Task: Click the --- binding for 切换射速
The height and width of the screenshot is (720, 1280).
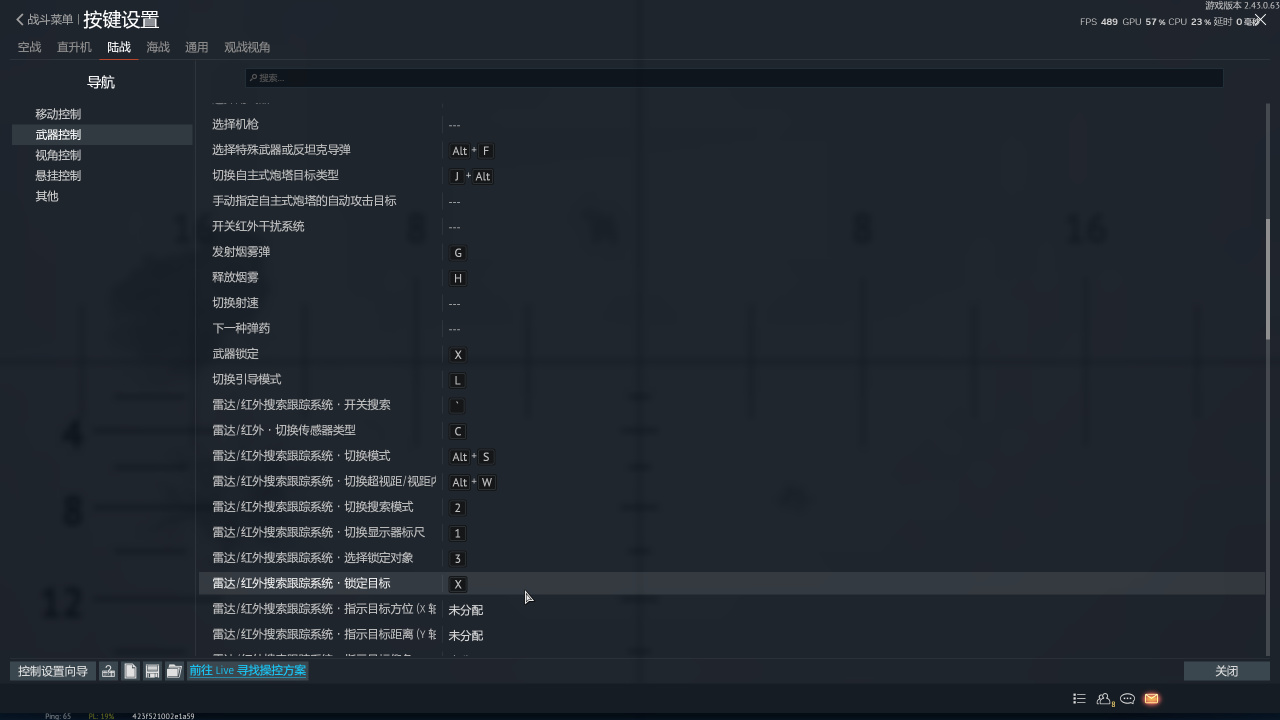Action: coord(454,303)
